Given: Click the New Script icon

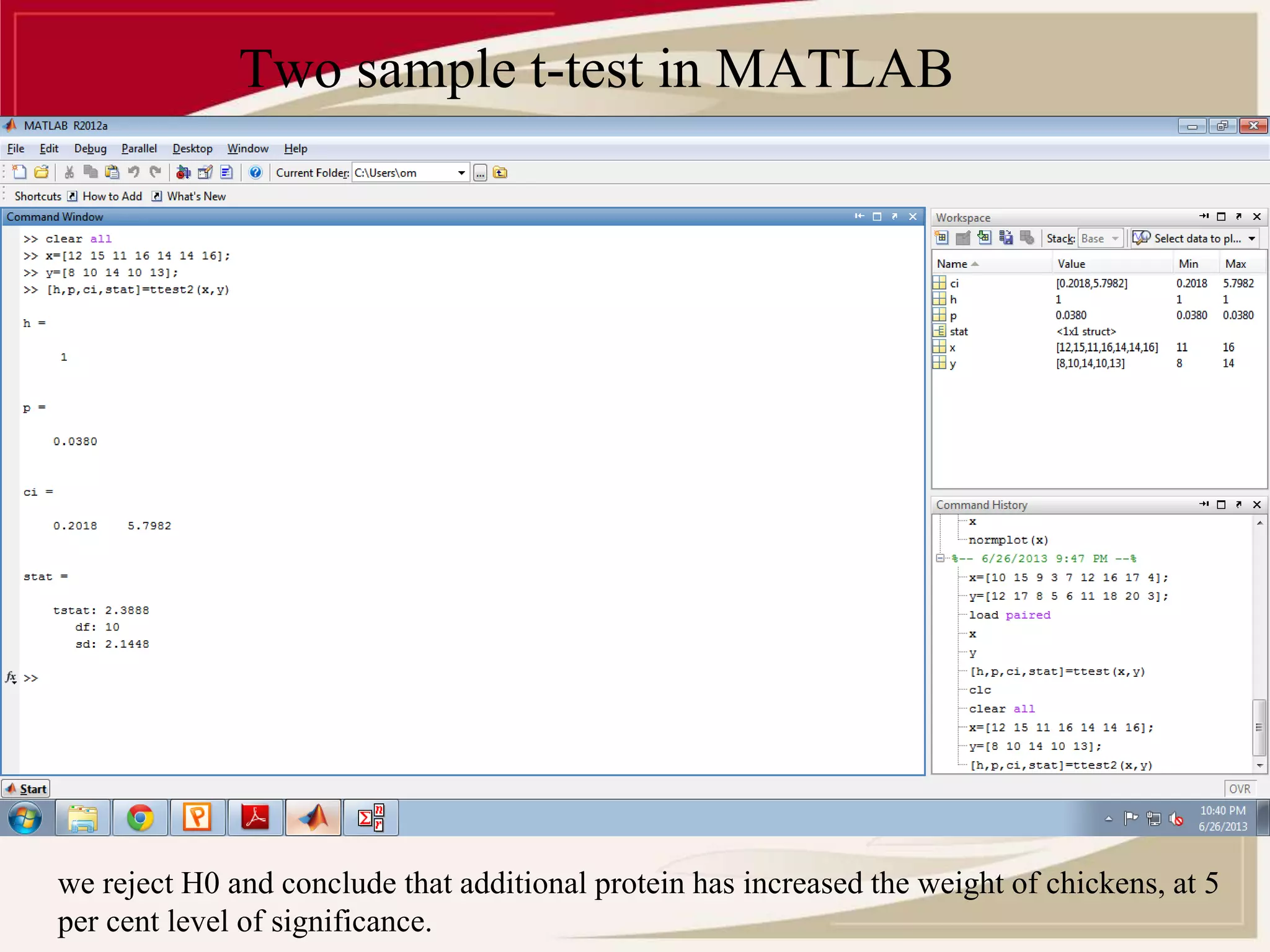Looking at the screenshot, I should coord(19,172).
